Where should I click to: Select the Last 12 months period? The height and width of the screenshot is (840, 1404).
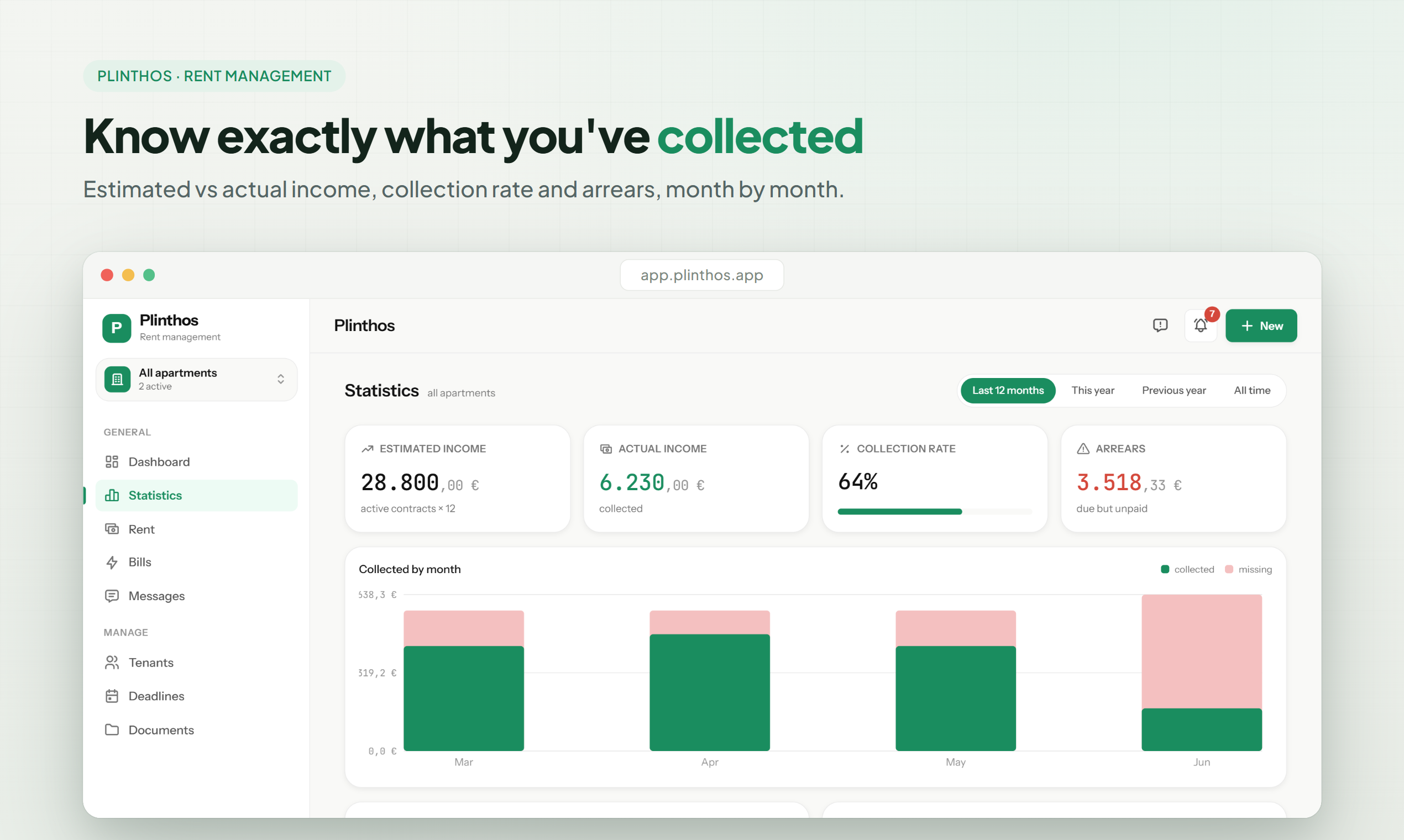point(1008,391)
